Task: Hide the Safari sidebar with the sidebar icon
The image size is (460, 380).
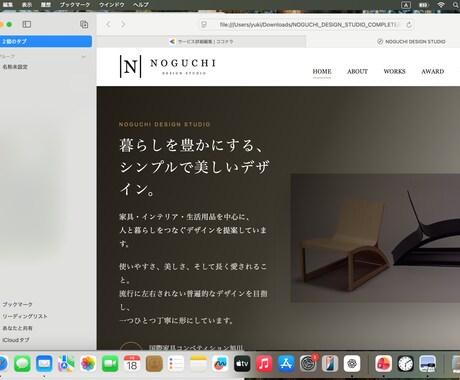Action: [27, 24]
